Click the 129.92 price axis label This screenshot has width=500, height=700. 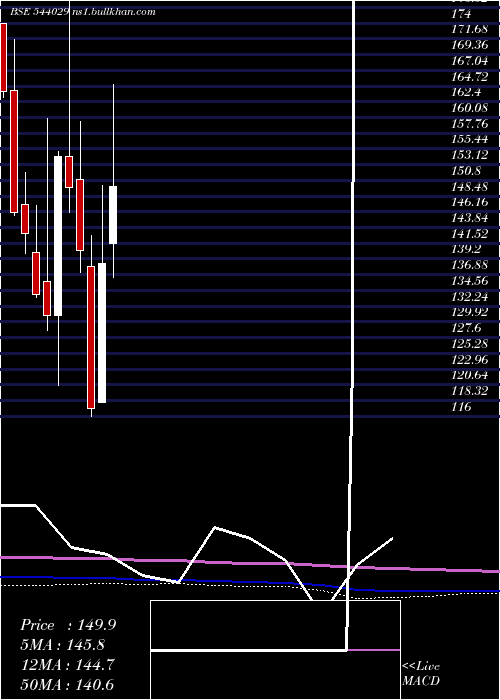(470, 312)
